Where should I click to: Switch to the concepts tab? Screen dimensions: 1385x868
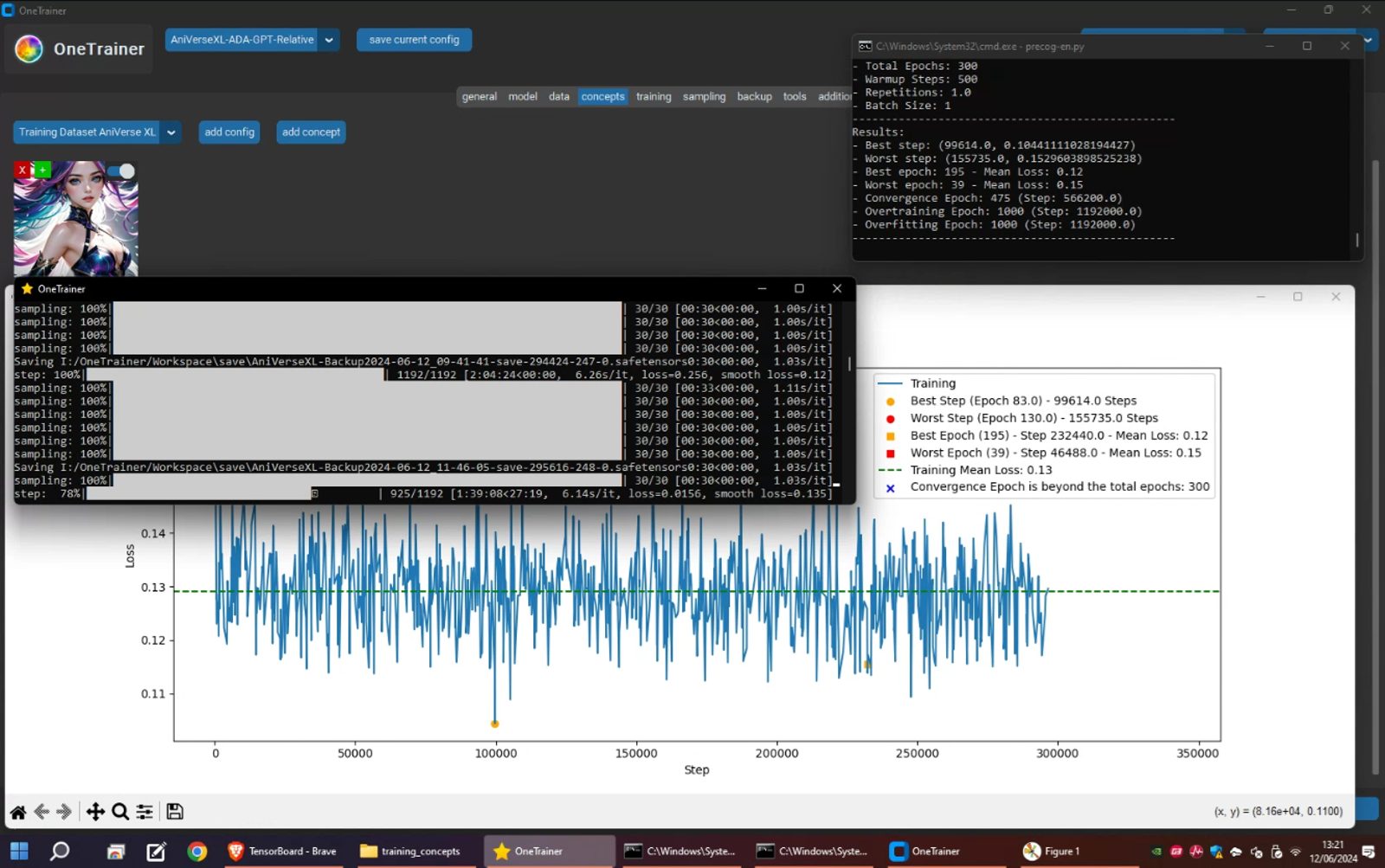[602, 97]
